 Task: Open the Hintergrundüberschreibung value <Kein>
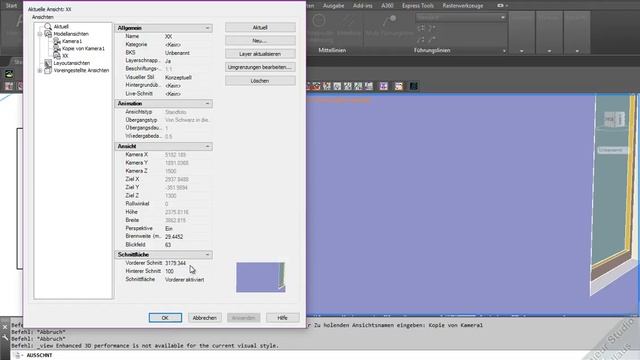[x=188, y=85]
